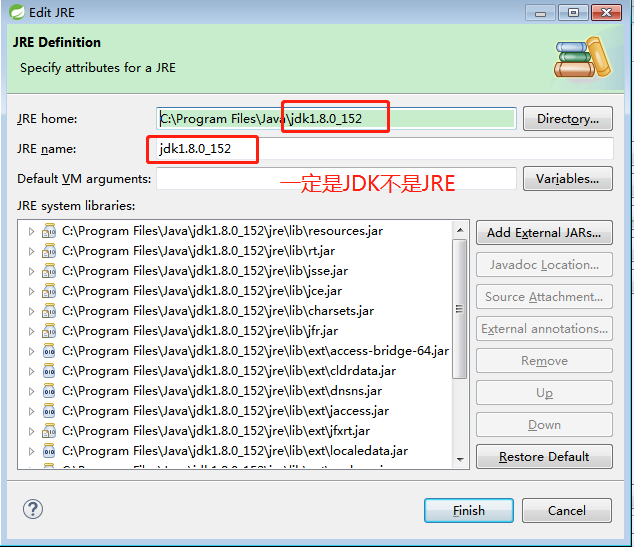The image size is (634, 547).
Task: Click the jar icon for jsse.jar
Action: pos(49,271)
